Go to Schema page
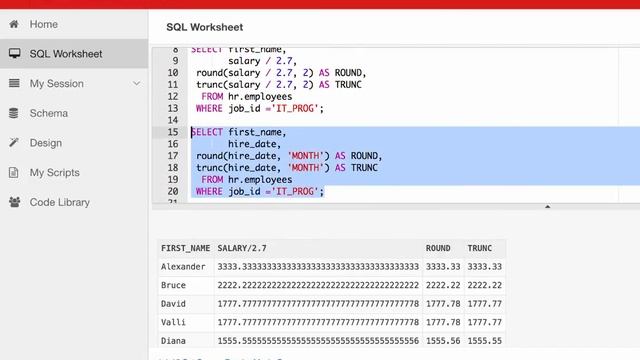Image resolution: width=640 pixels, height=360 pixels. [x=49, y=113]
